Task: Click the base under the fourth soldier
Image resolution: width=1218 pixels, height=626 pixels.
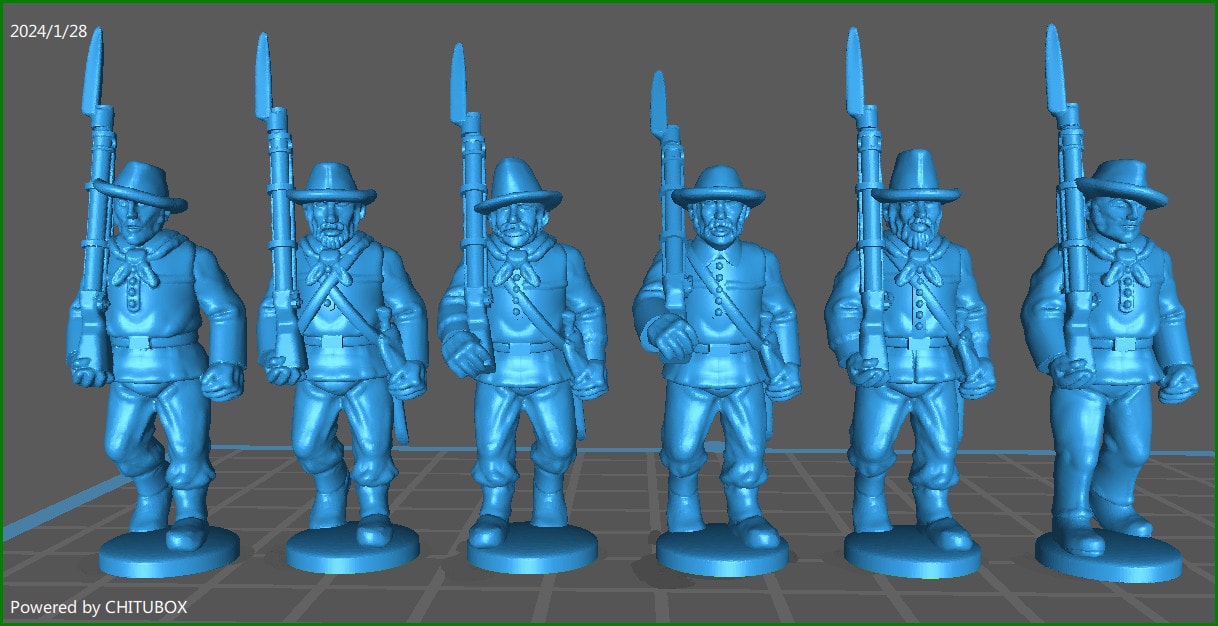Action: [x=720, y=555]
